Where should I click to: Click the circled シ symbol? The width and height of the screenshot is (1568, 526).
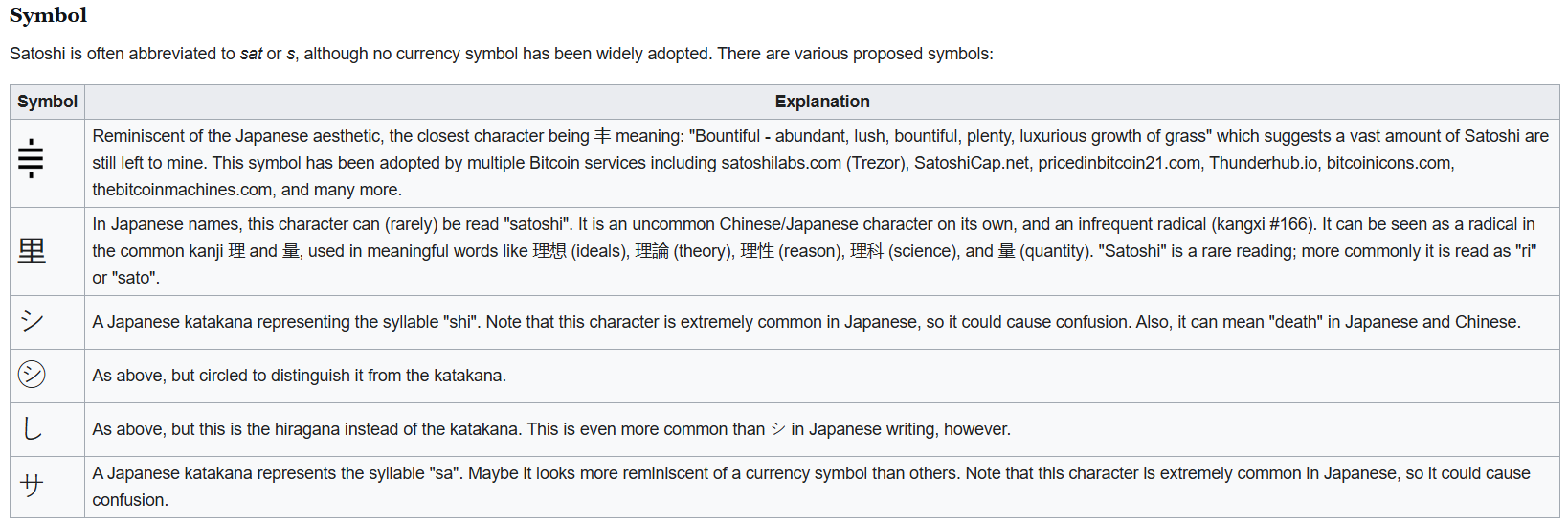tap(32, 374)
